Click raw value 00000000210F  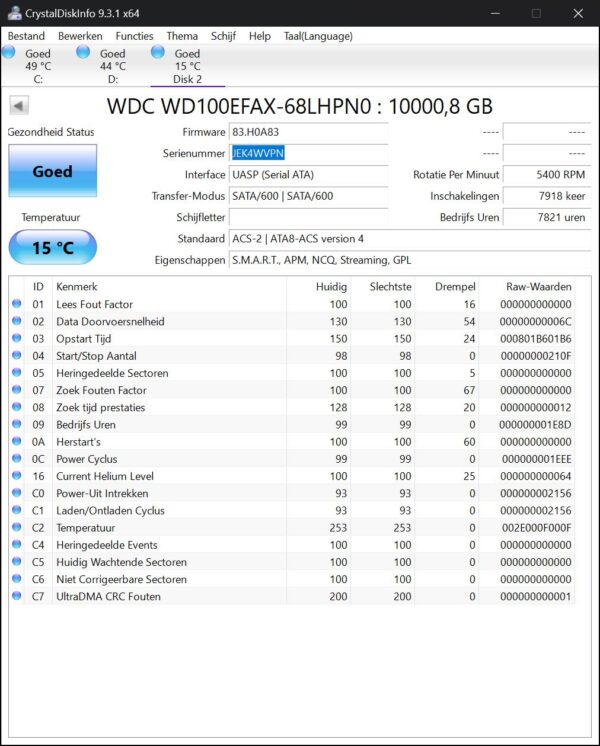pos(536,356)
